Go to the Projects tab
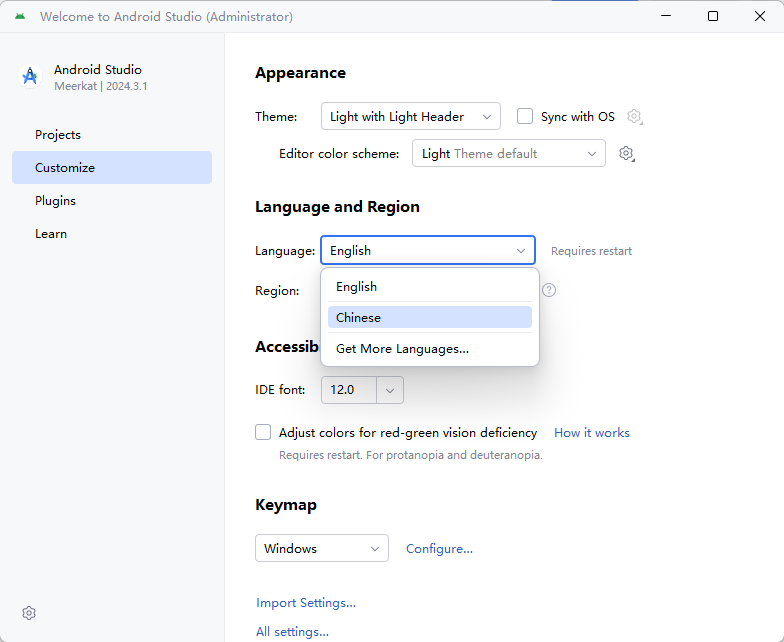 pyautogui.click(x=112, y=135)
